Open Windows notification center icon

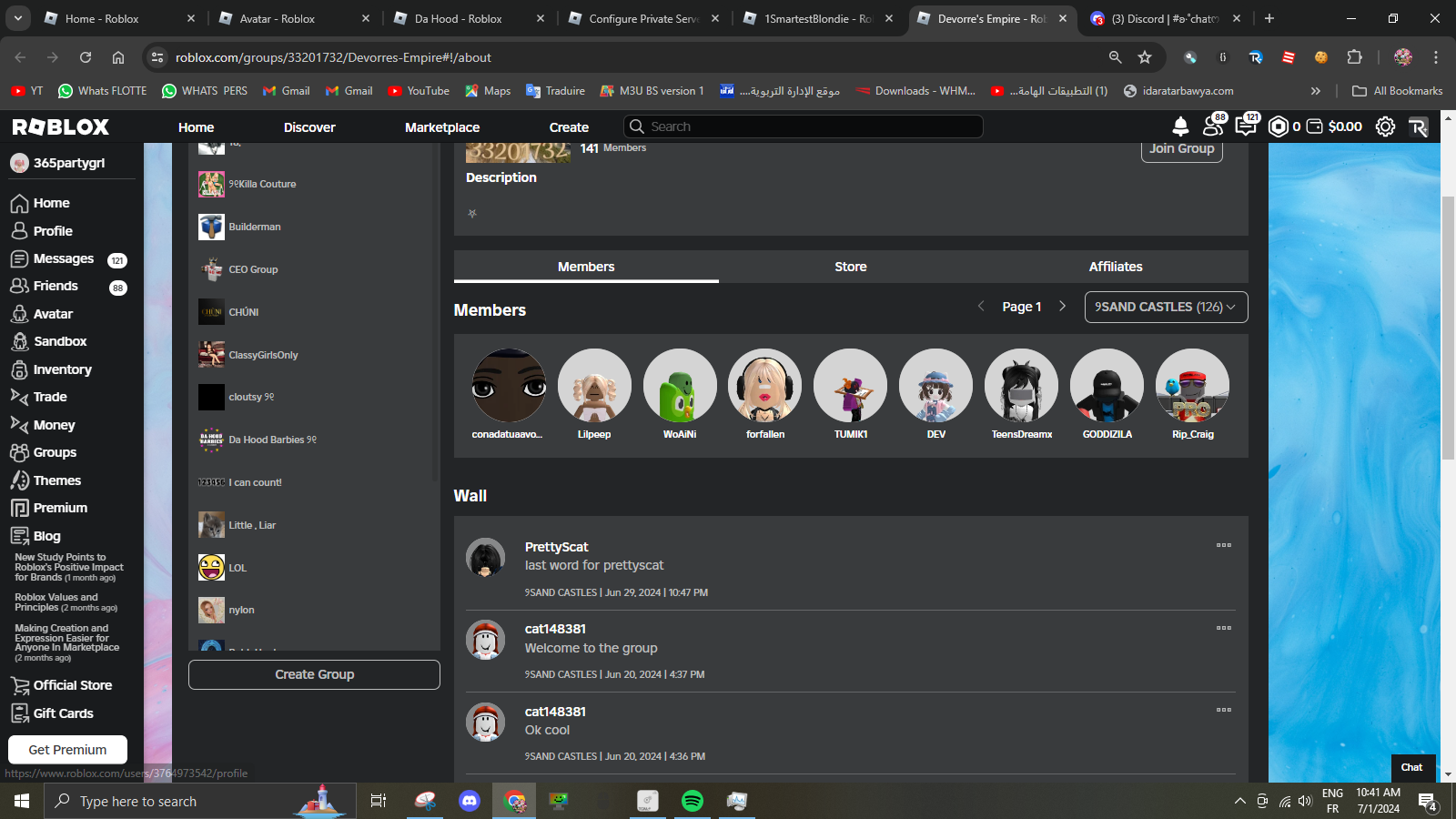(1427, 801)
